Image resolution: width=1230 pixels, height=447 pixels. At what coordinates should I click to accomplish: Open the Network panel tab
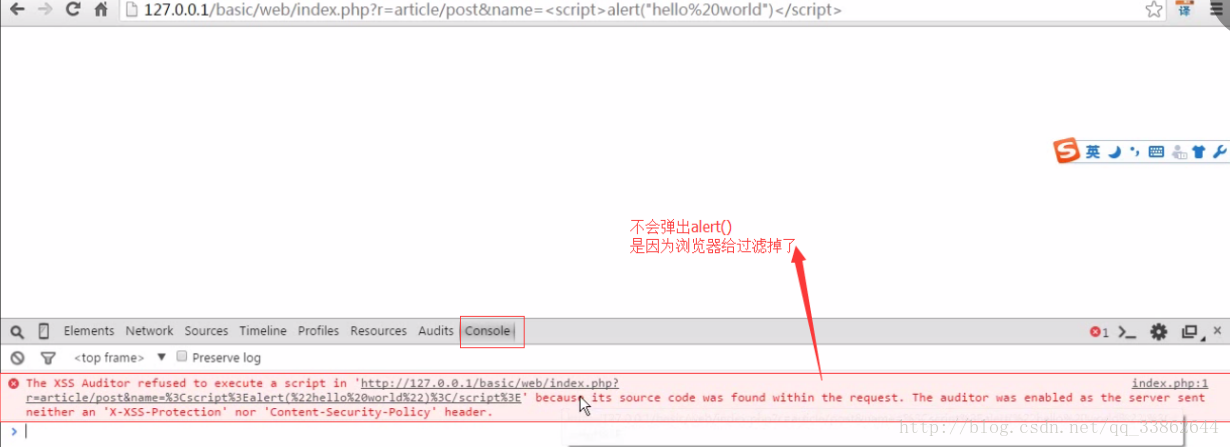(x=149, y=331)
